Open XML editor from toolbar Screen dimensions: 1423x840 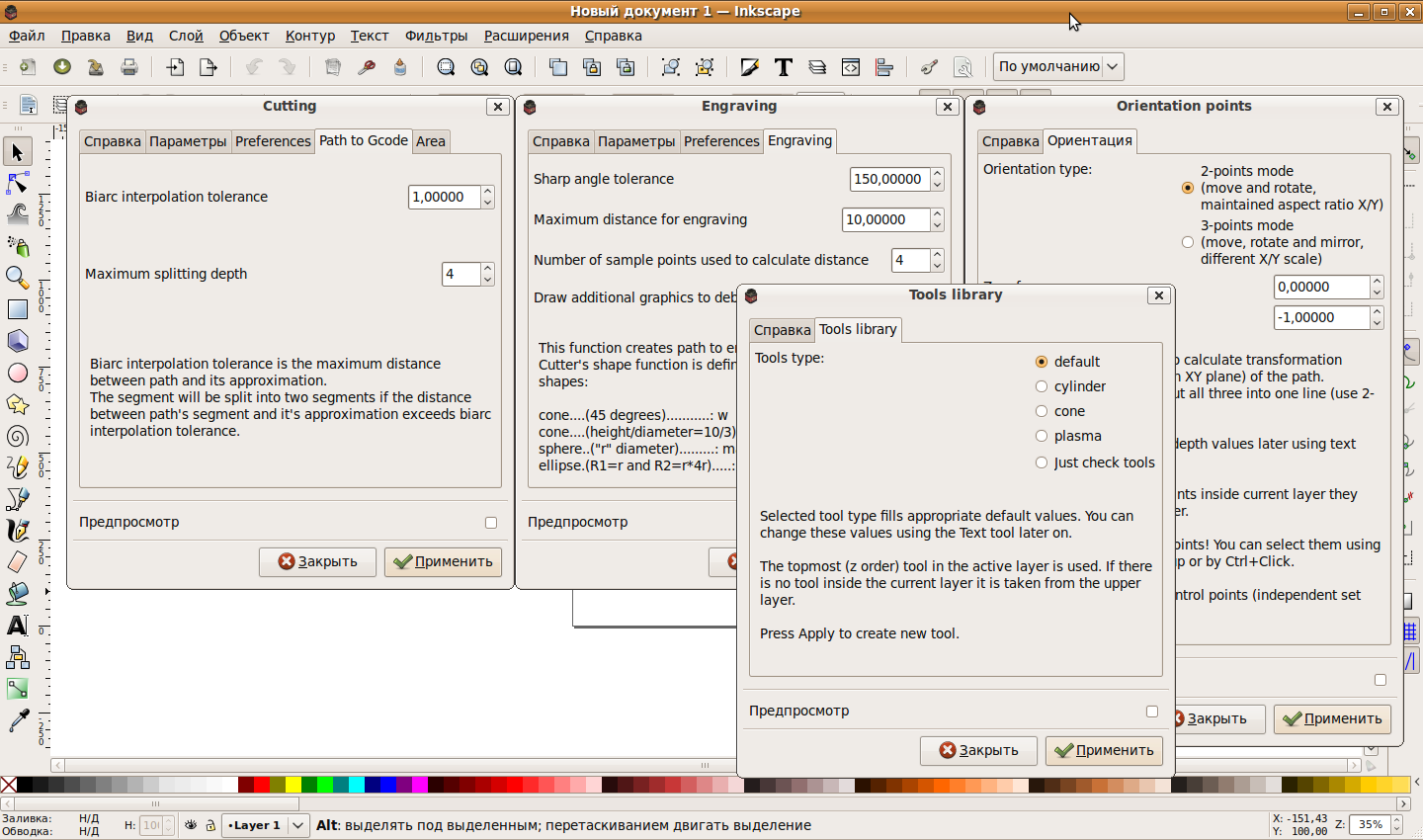(x=851, y=67)
